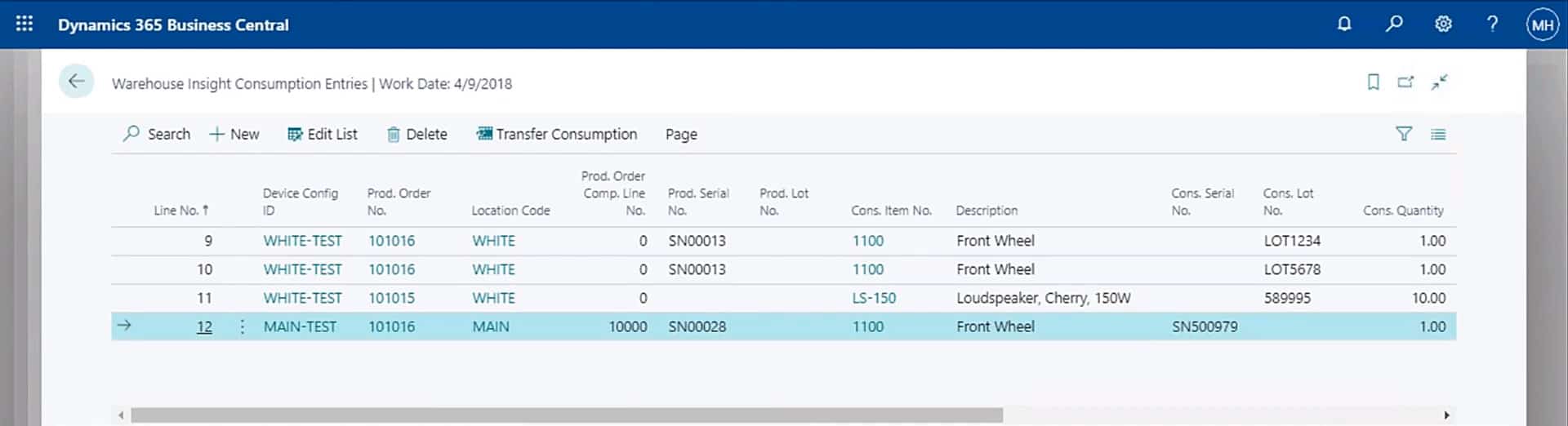
Task: Collapse the page using shrink arrows icon
Action: 1439,82
